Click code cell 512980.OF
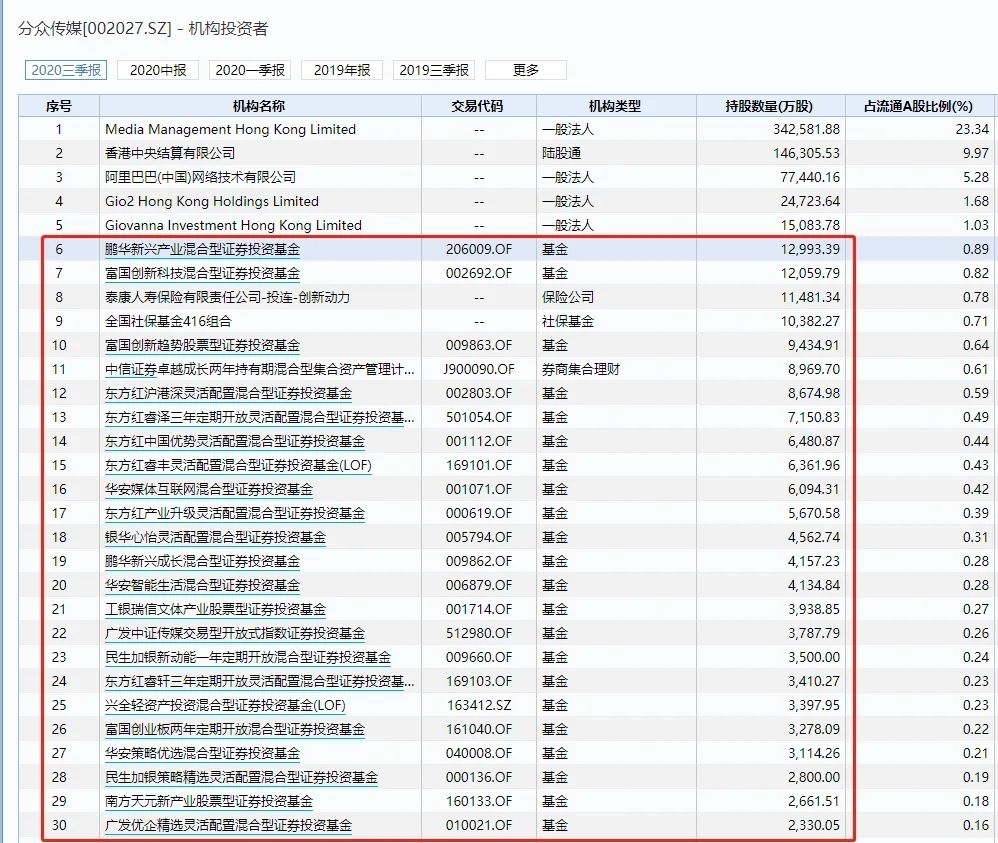 [x=479, y=634]
